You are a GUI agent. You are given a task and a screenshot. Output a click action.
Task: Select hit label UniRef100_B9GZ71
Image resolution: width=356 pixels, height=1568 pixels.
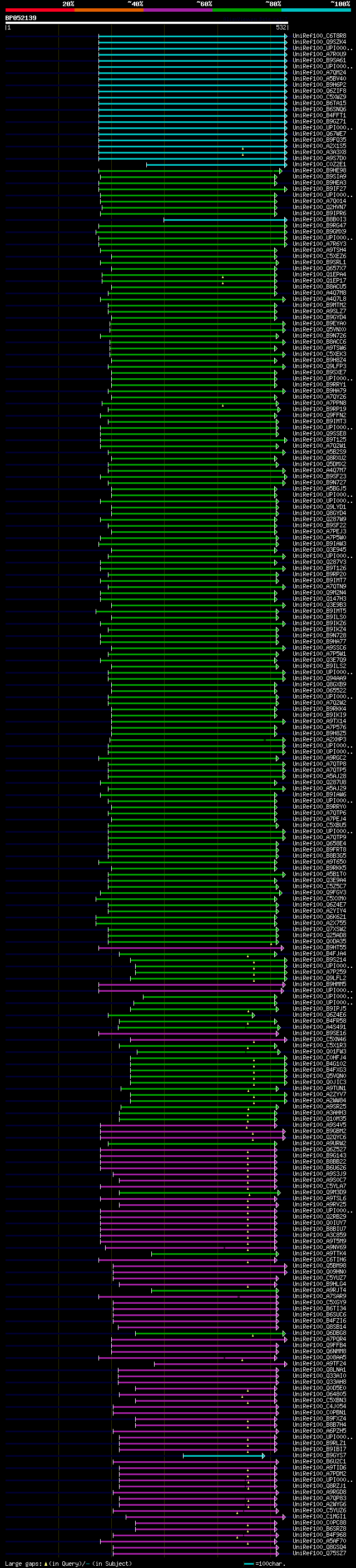(319, 122)
